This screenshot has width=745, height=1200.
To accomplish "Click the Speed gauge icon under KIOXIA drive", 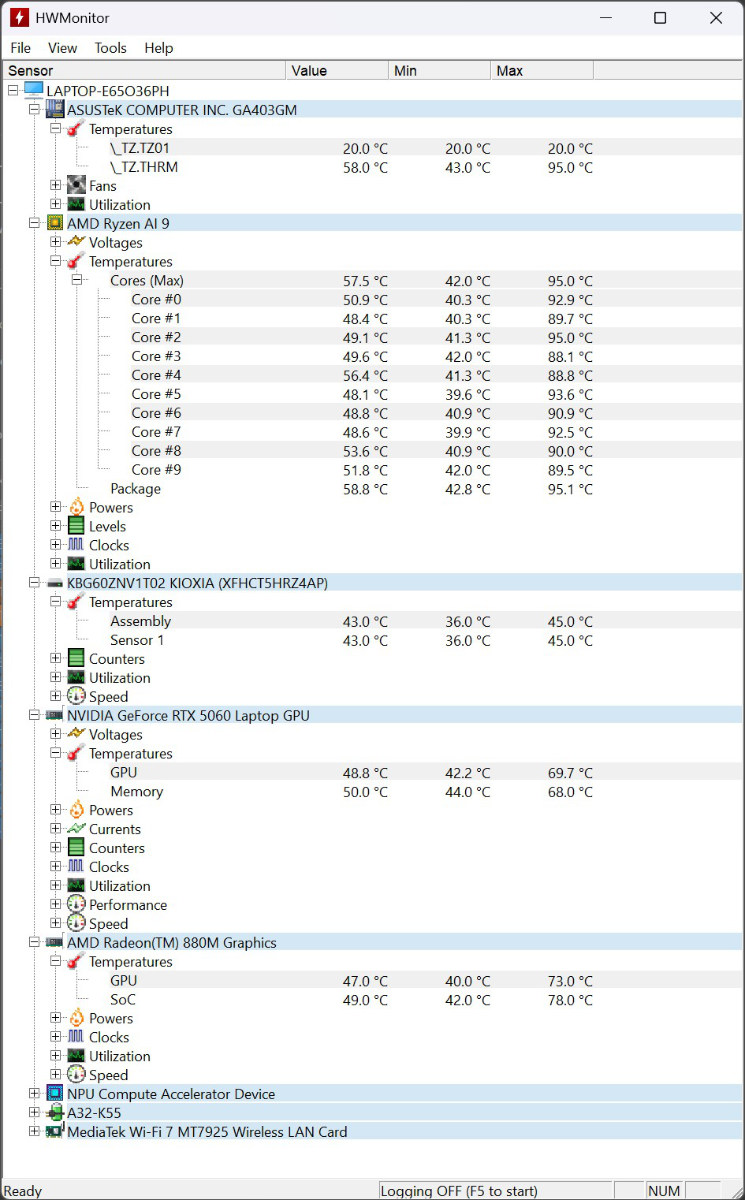I will (x=76, y=697).
